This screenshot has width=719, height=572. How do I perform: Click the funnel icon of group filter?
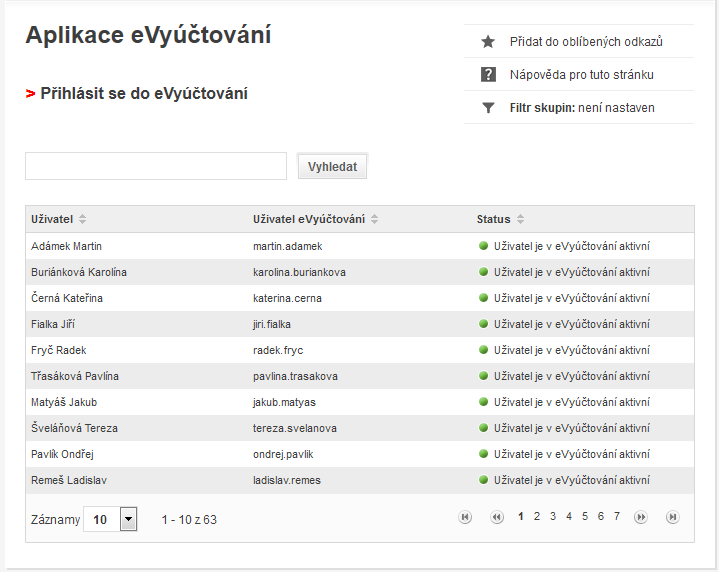[x=488, y=108]
